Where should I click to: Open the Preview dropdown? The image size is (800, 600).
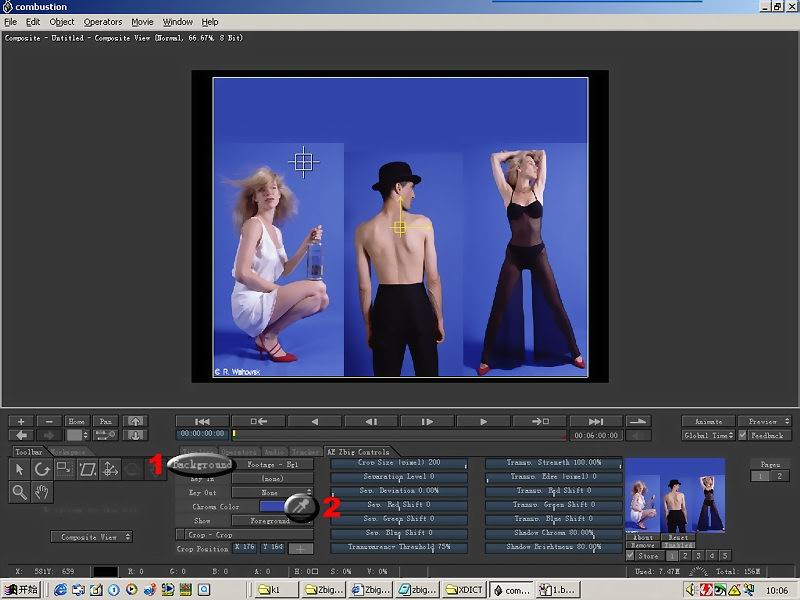(x=765, y=421)
